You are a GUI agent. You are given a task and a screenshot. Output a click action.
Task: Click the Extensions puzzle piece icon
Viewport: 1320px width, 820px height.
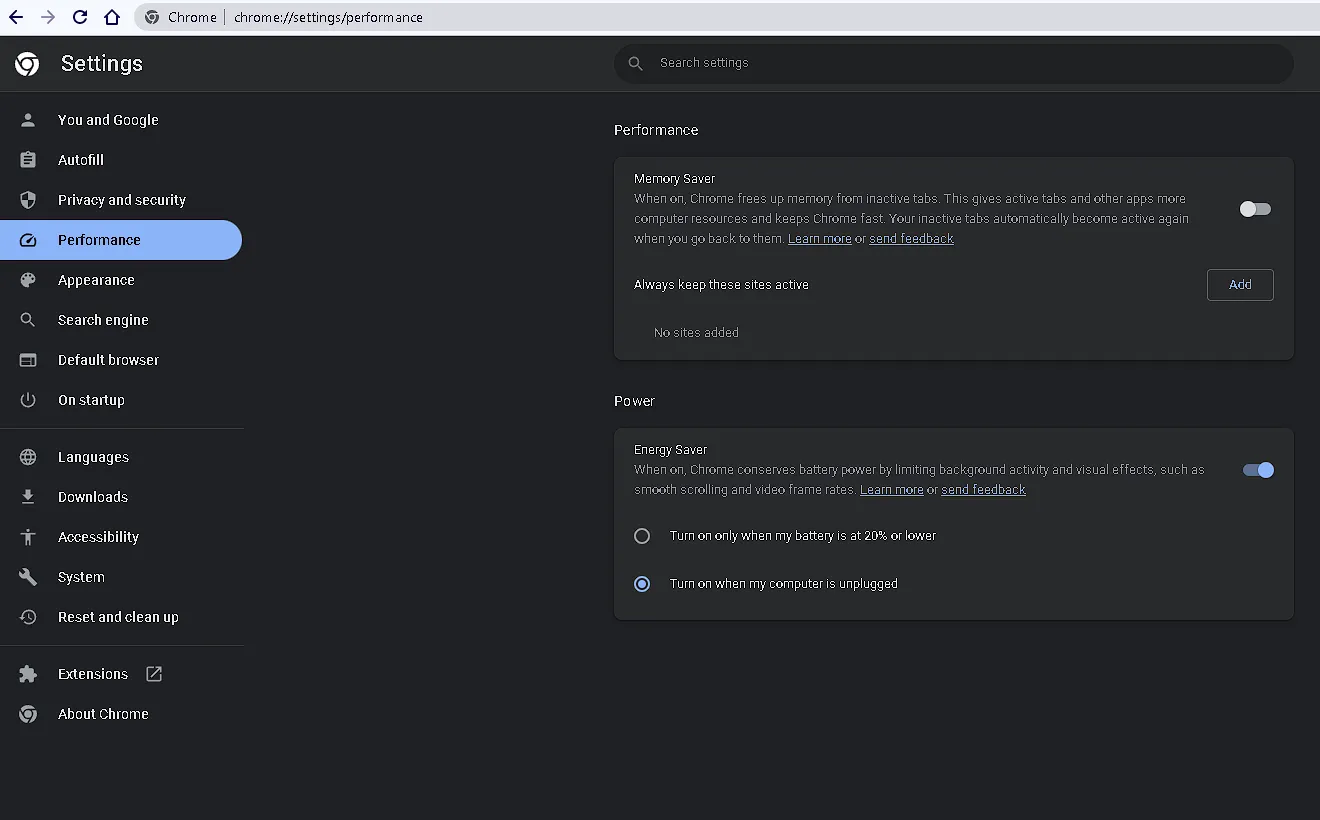coord(28,674)
